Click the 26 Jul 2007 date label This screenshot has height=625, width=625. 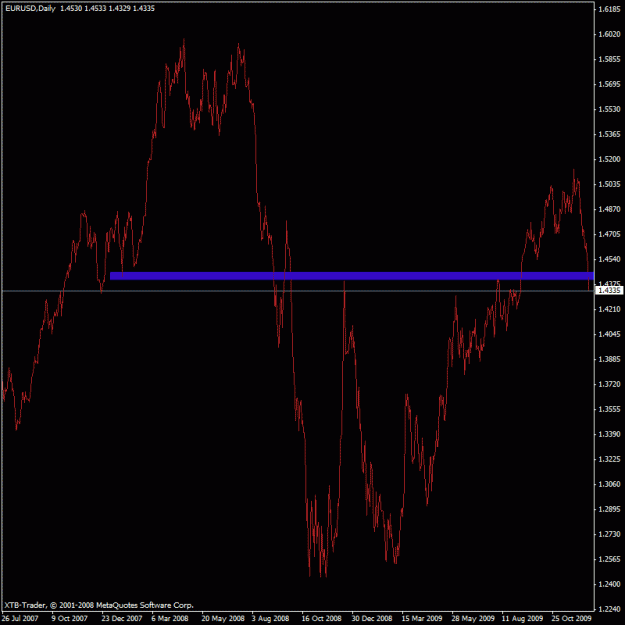click(20, 619)
